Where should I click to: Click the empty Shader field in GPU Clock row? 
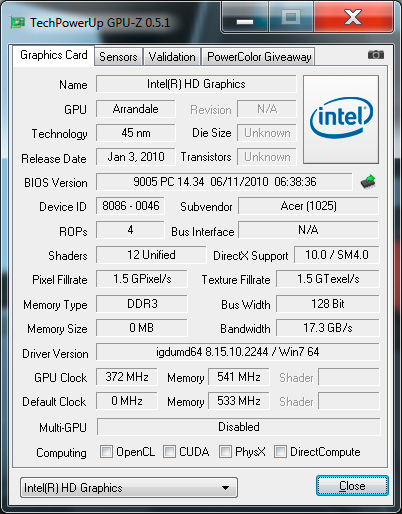(349, 377)
